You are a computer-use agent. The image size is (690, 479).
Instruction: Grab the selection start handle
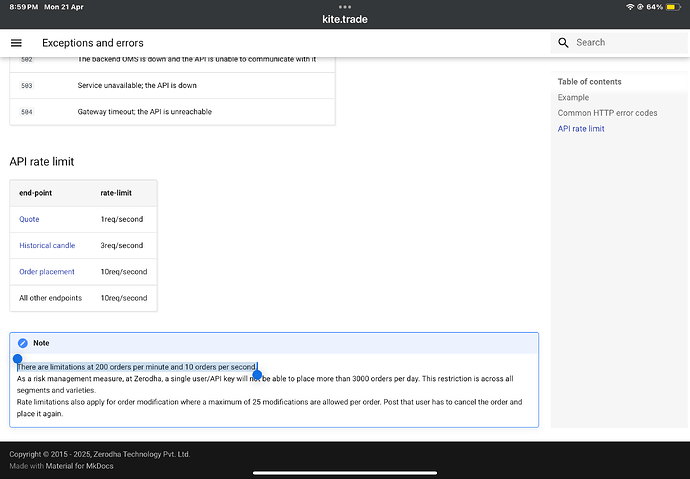tap(18, 359)
